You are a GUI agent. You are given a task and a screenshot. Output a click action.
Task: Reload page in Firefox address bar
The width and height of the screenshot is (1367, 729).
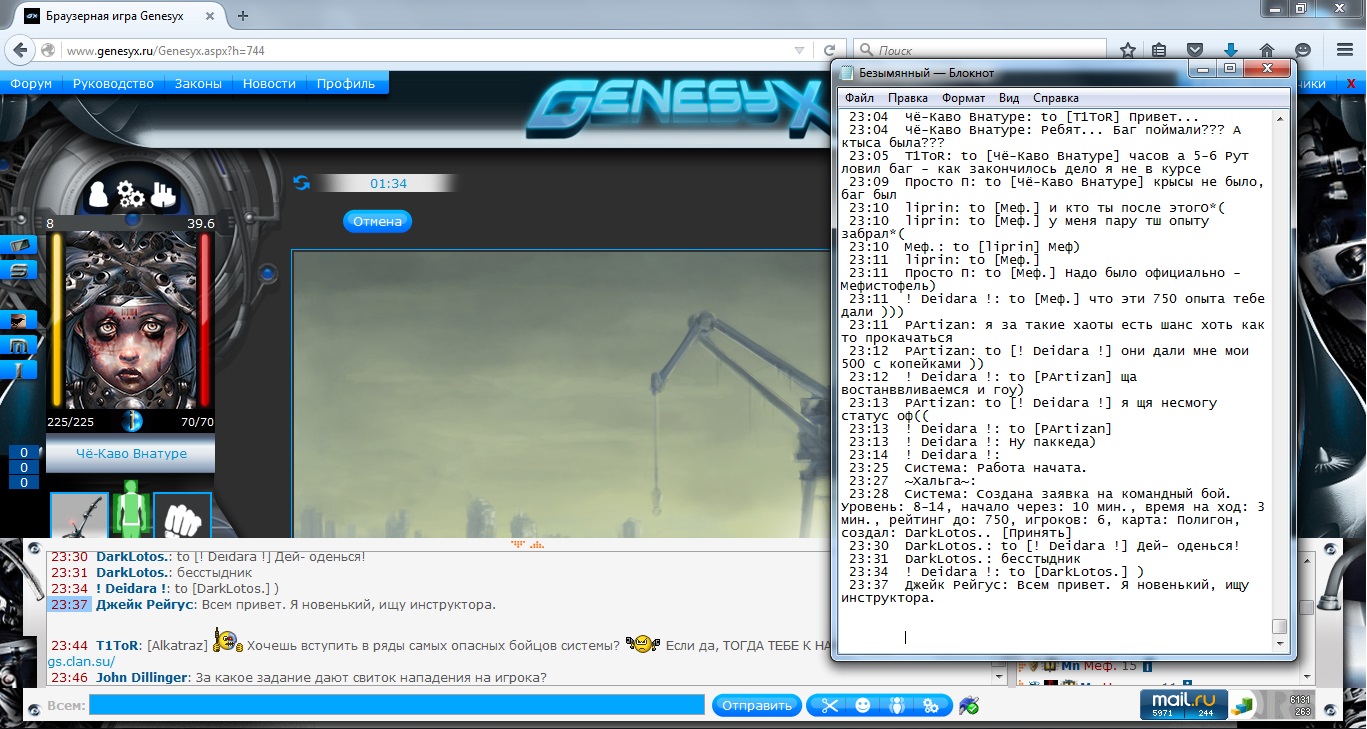[x=829, y=50]
